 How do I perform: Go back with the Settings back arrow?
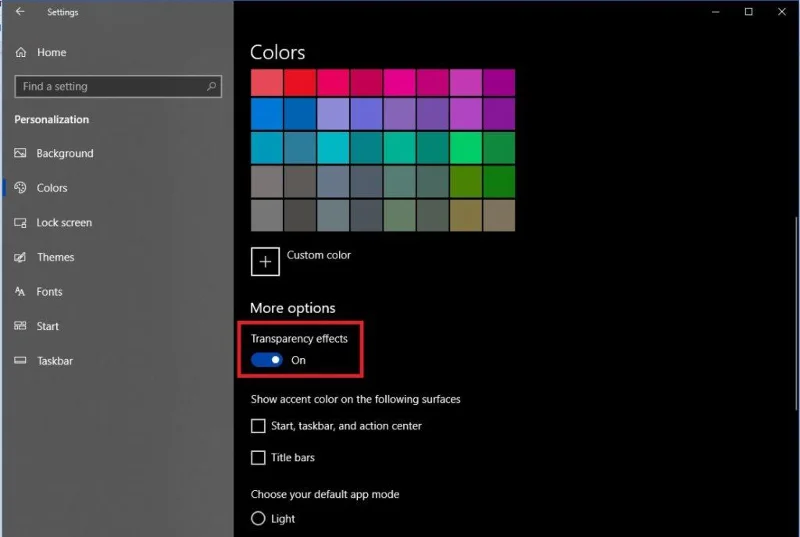point(20,11)
